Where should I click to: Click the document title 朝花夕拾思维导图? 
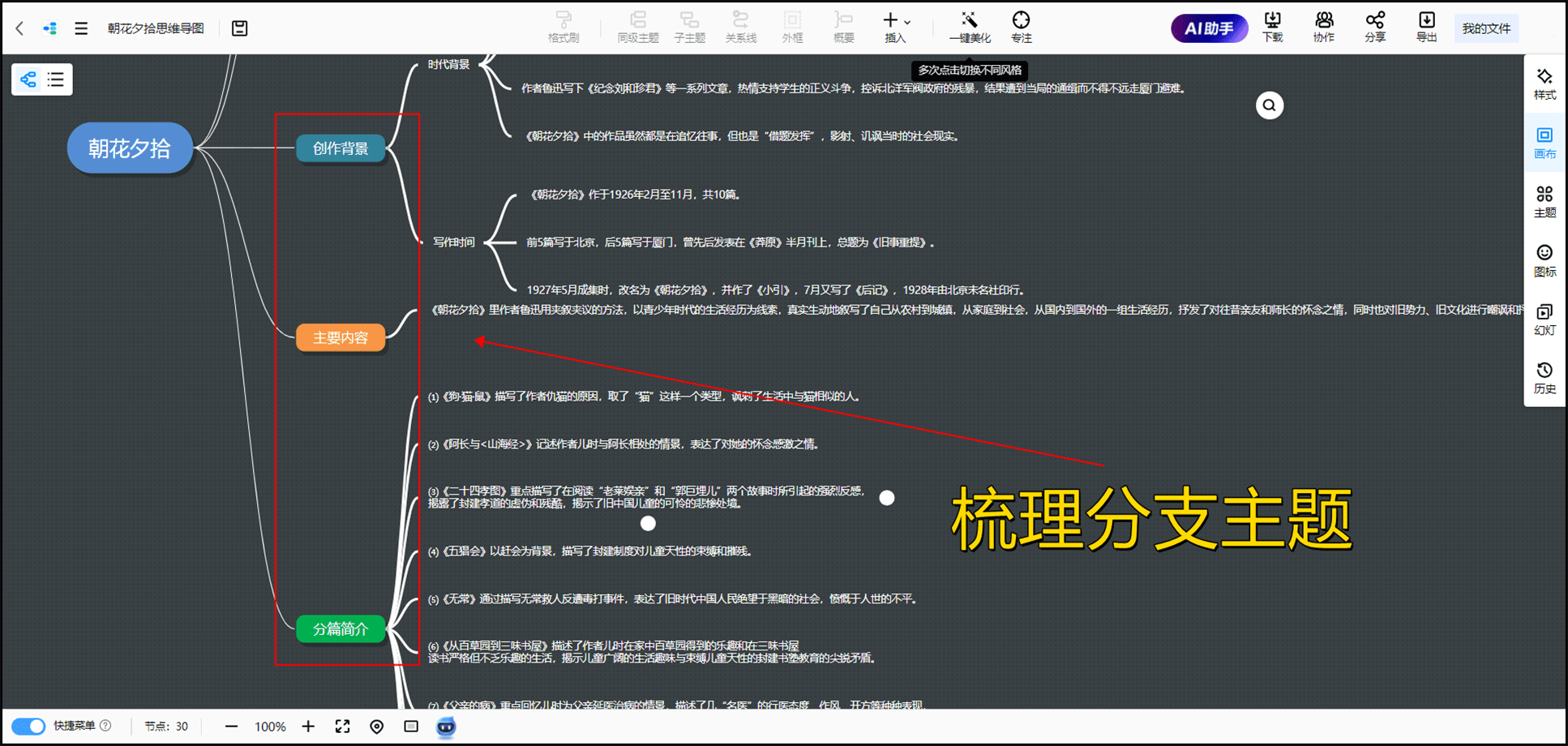tap(156, 28)
